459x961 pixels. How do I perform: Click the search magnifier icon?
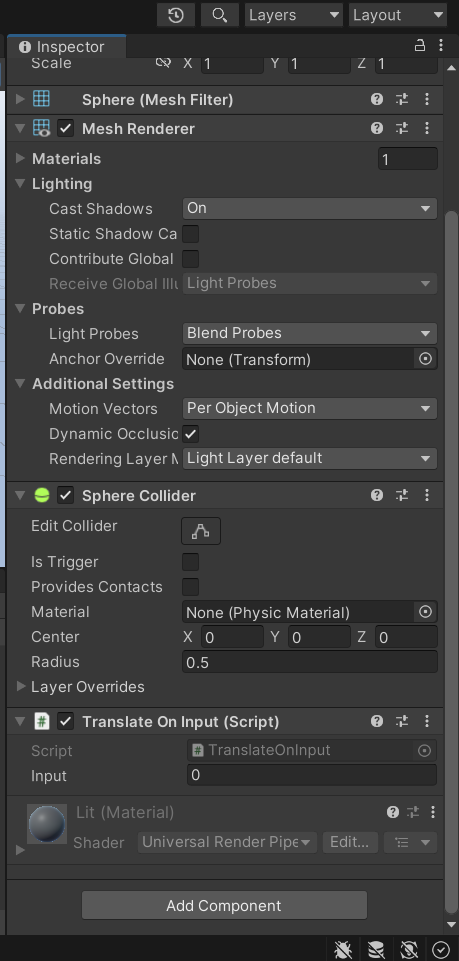[x=219, y=15]
